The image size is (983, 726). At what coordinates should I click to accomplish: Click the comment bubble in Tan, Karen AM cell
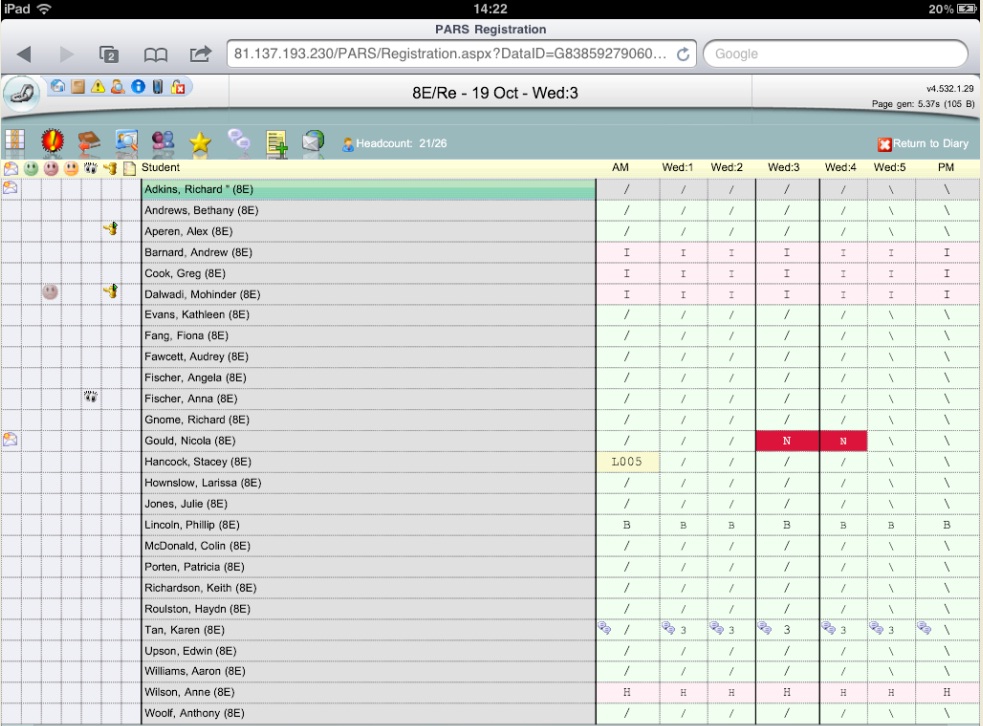tap(604, 628)
